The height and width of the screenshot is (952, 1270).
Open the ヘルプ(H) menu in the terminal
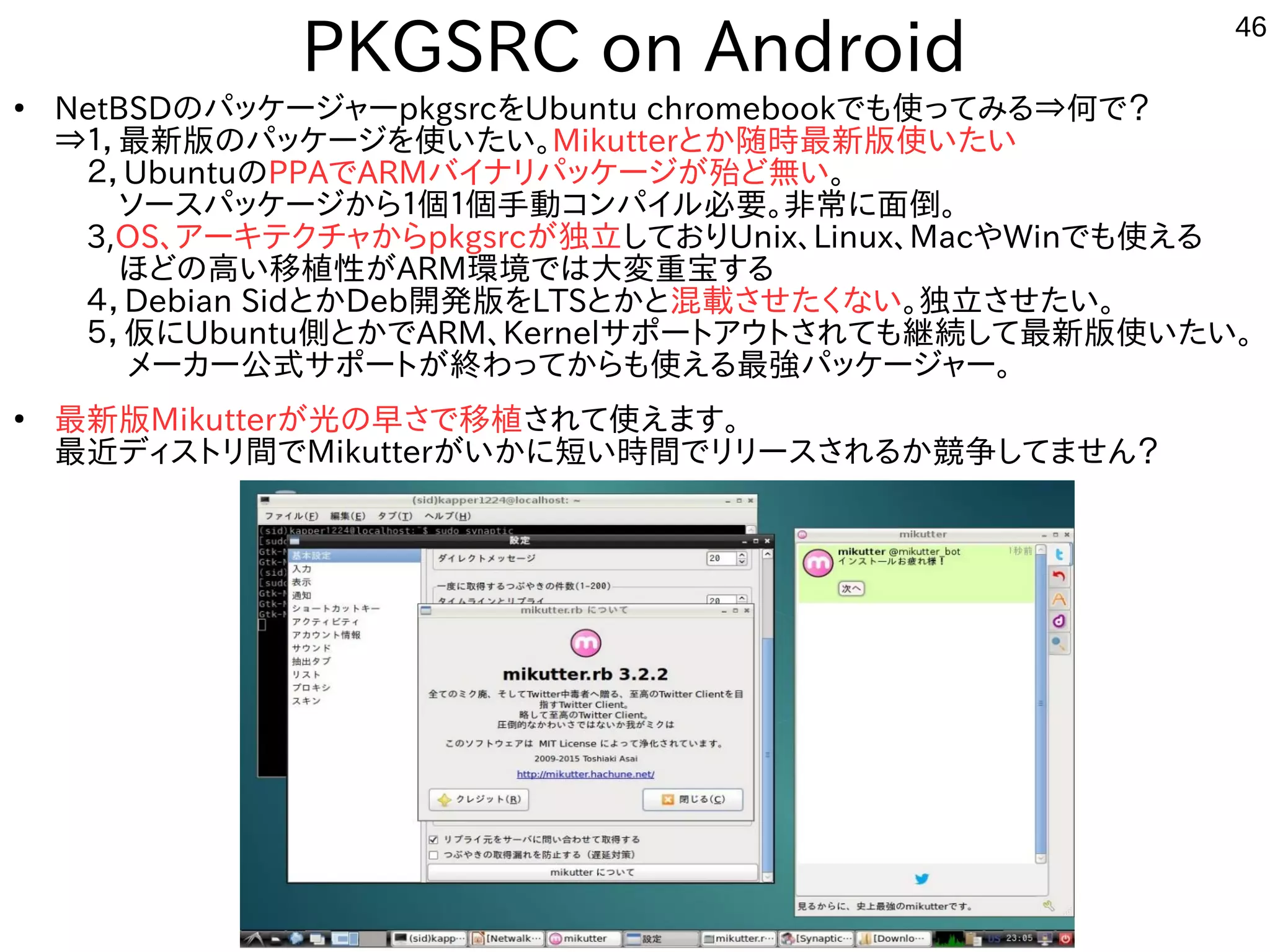click(x=448, y=516)
